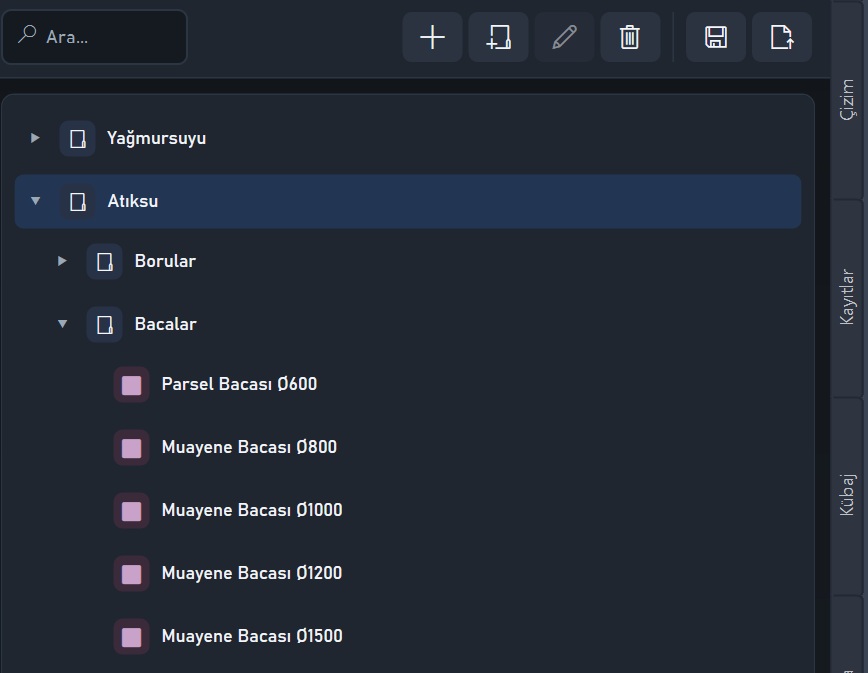Expand the Yağmursuyu tree node
Screen dimensions: 868x673
pos(35,138)
